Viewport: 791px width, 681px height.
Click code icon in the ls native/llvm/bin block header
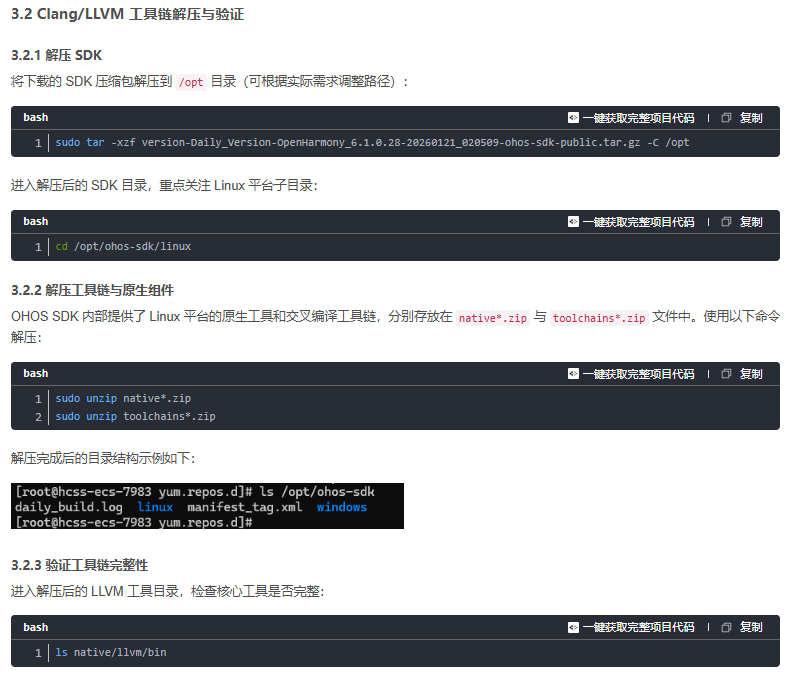[573, 627]
